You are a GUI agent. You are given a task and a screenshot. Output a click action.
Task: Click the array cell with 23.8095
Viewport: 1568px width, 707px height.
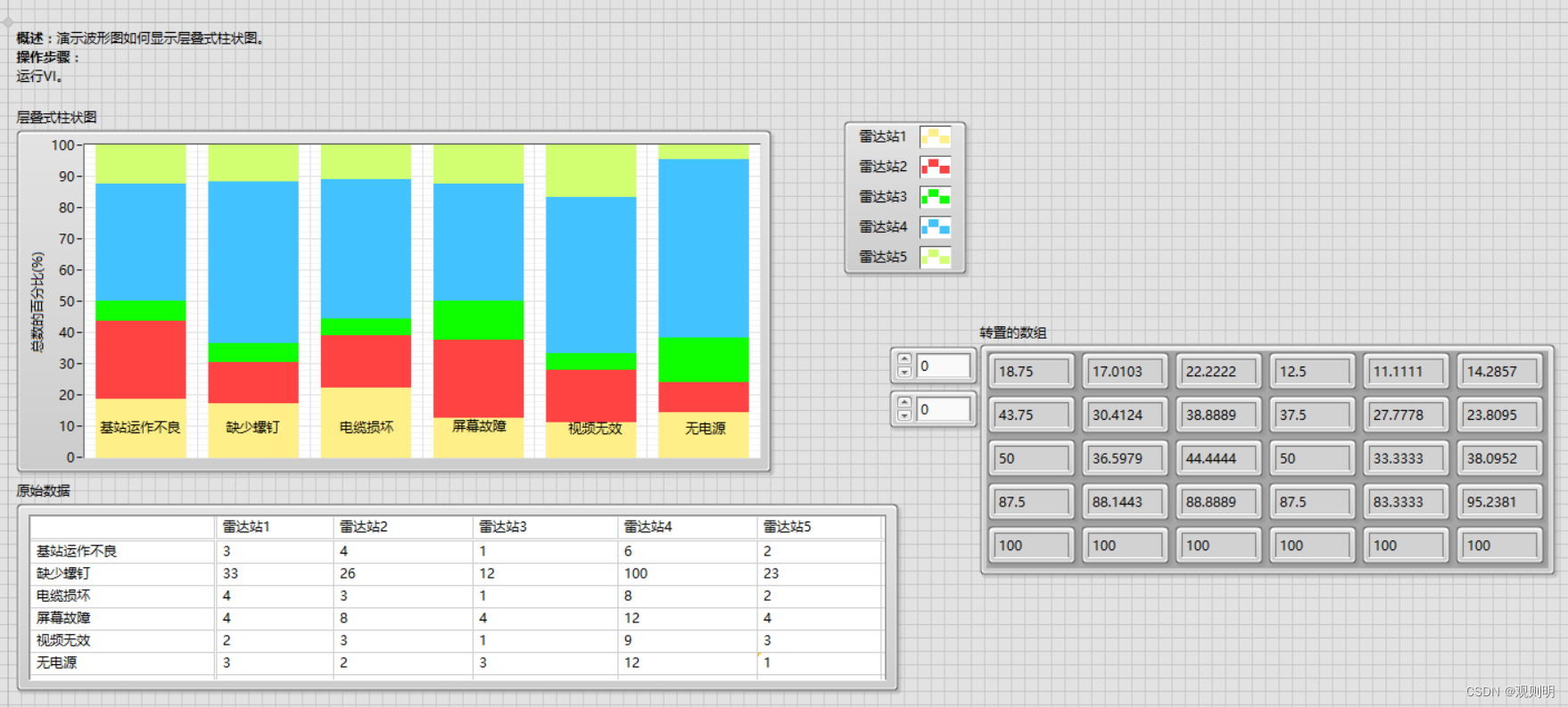[1500, 415]
